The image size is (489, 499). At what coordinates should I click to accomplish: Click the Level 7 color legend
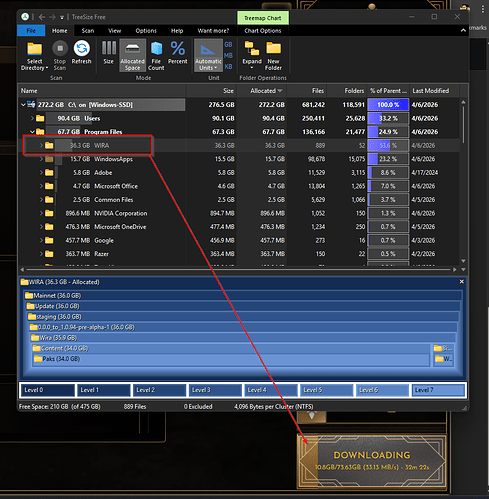(438, 390)
